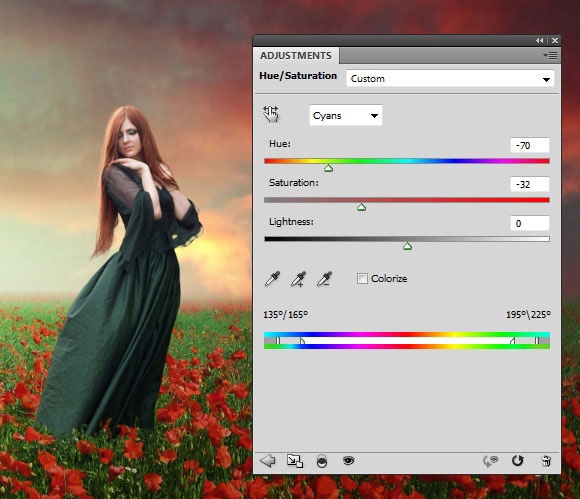Open the Custom preset dropdown
Screen dimensions: 580x499
[450, 79]
